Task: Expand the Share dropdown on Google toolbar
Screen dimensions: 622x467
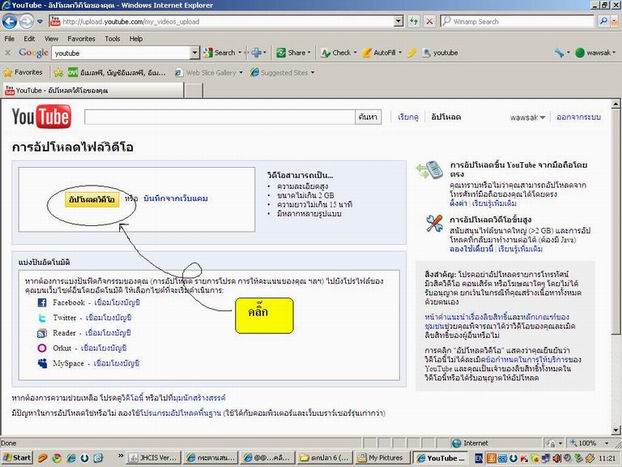Action: 309,53
